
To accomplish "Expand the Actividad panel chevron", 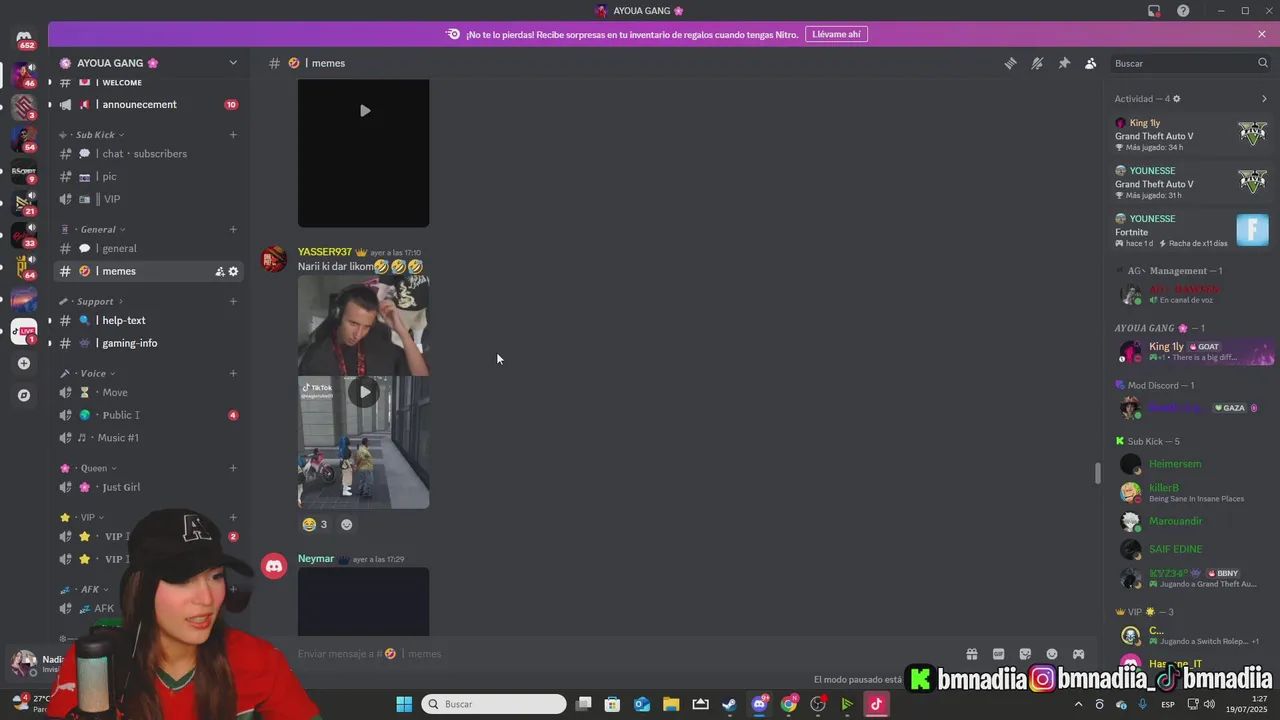I will (x=1264, y=99).
